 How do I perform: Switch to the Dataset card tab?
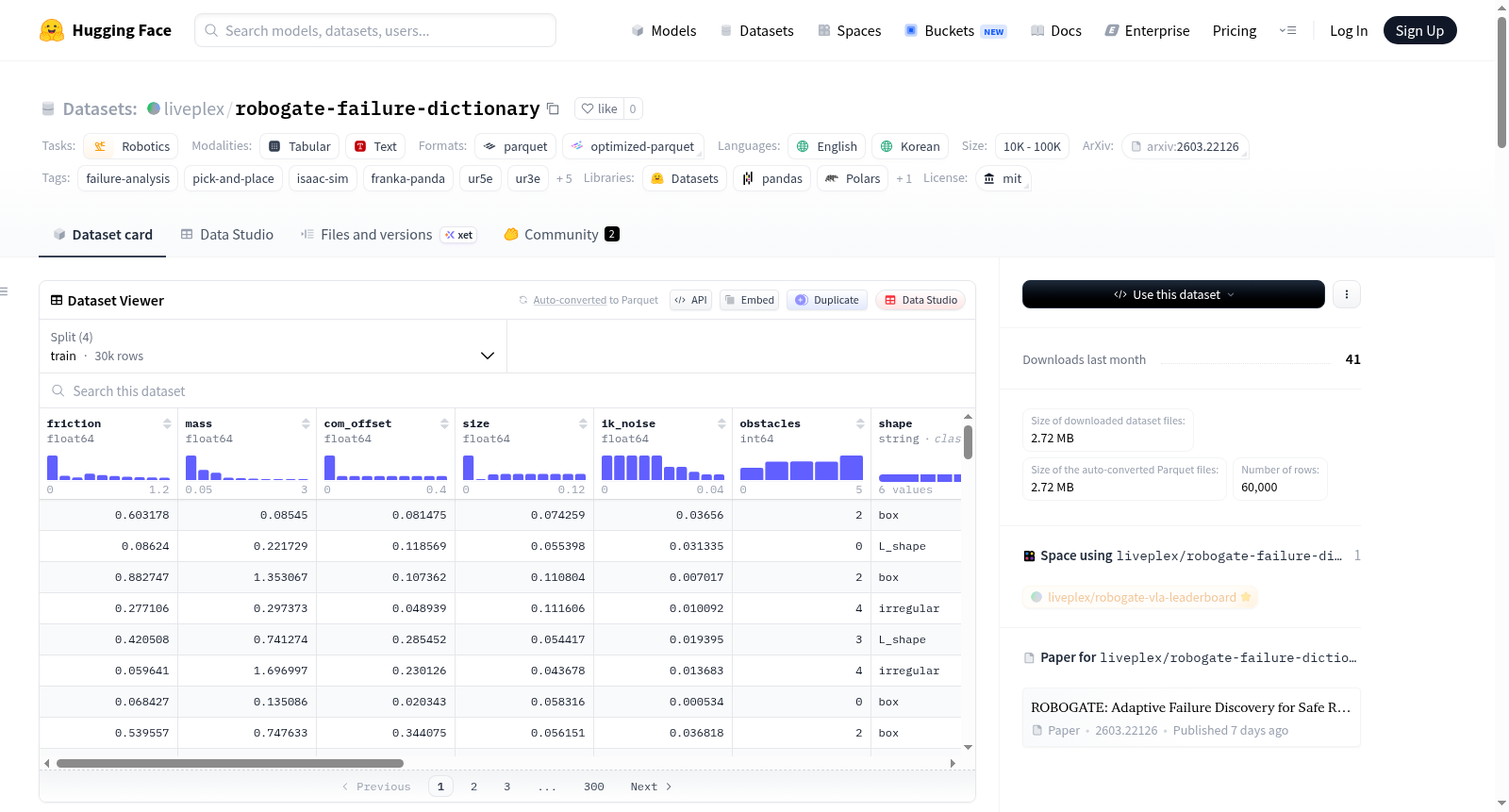tap(103, 235)
